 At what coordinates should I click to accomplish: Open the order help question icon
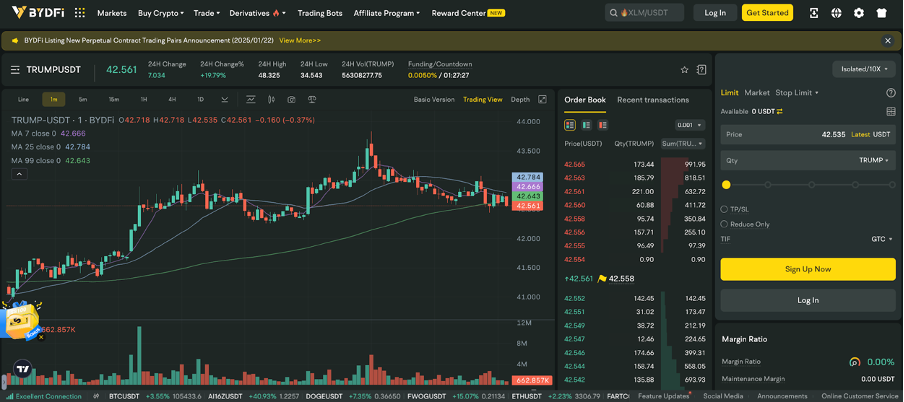[890, 93]
